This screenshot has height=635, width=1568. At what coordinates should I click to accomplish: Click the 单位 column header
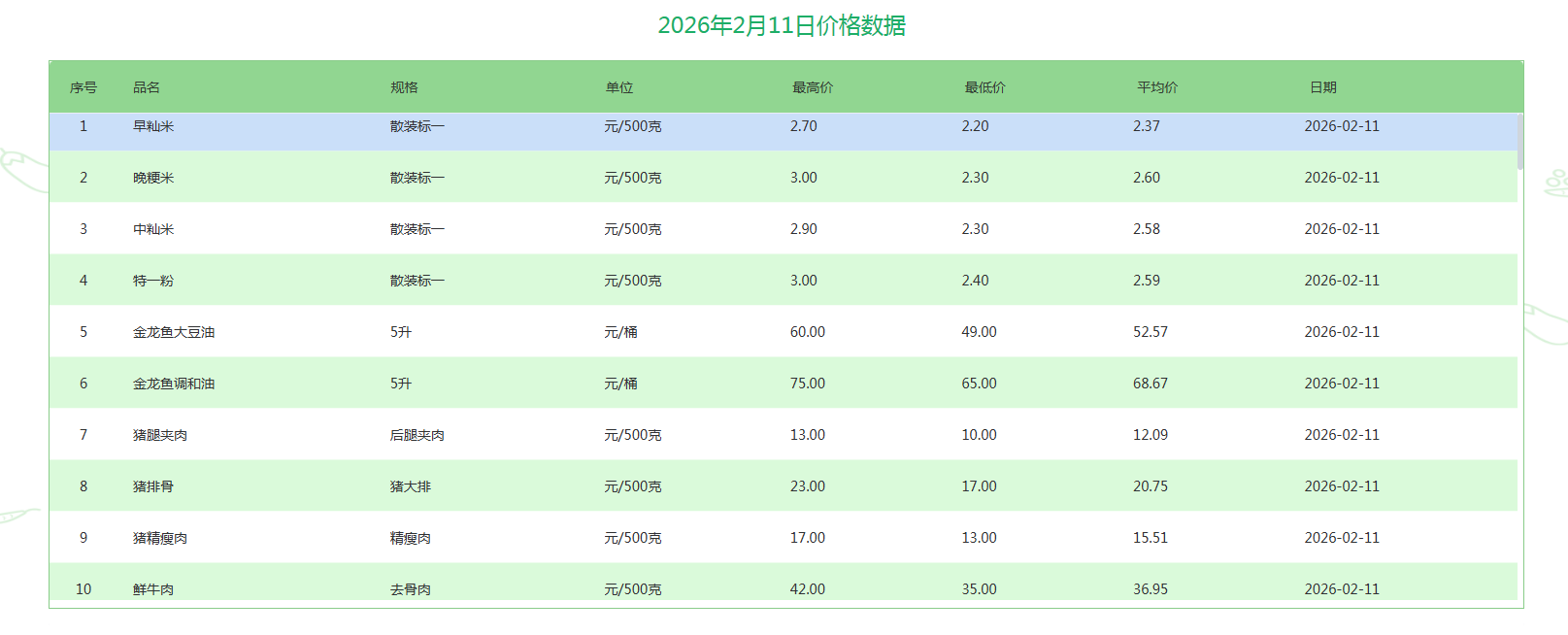[619, 87]
